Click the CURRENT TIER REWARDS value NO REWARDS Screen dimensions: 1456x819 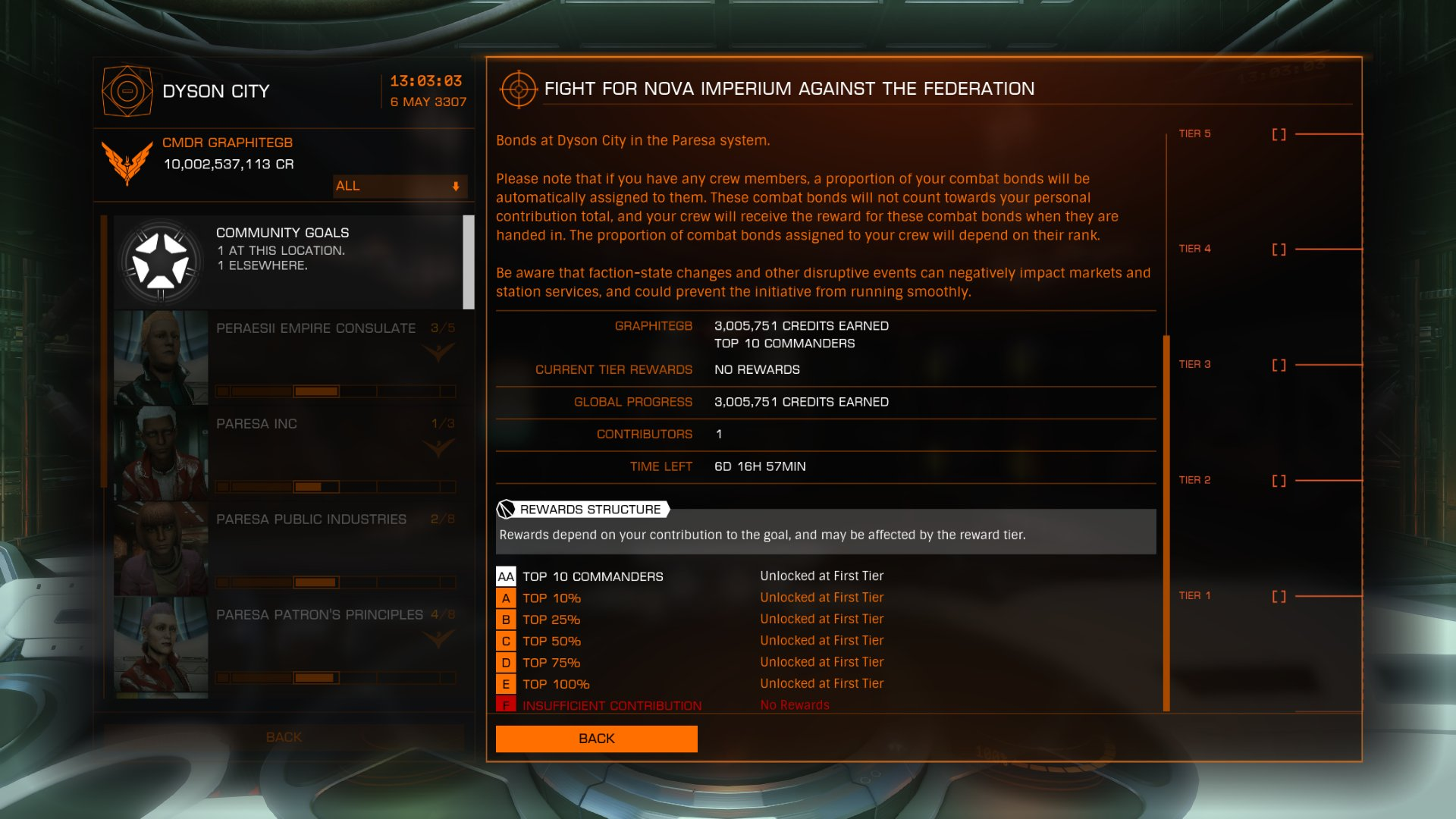click(x=757, y=369)
